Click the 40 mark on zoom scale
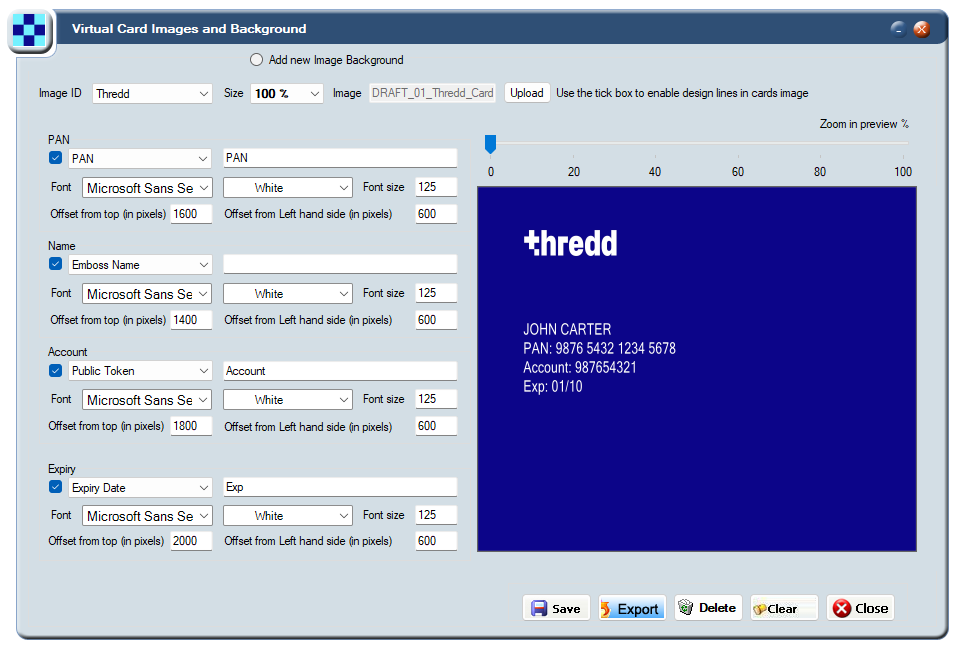Viewport: 967px width, 651px height. [655, 171]
